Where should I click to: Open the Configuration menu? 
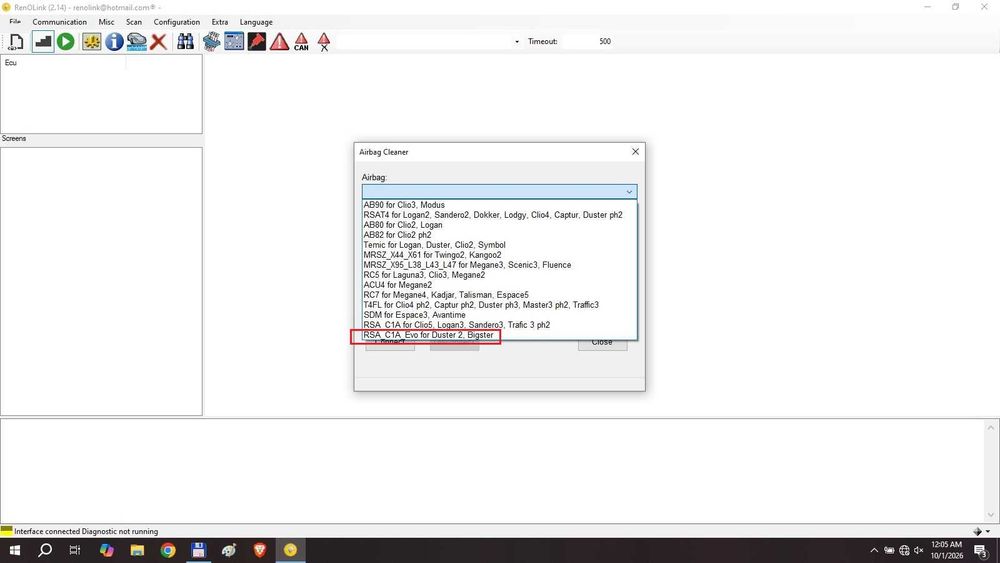click(177, 22)
